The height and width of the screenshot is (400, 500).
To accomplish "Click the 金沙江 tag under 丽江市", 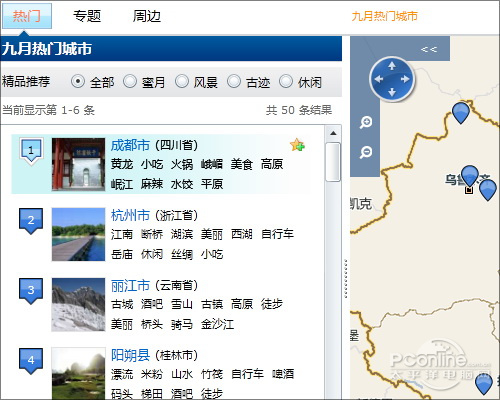I will (217, 324).
